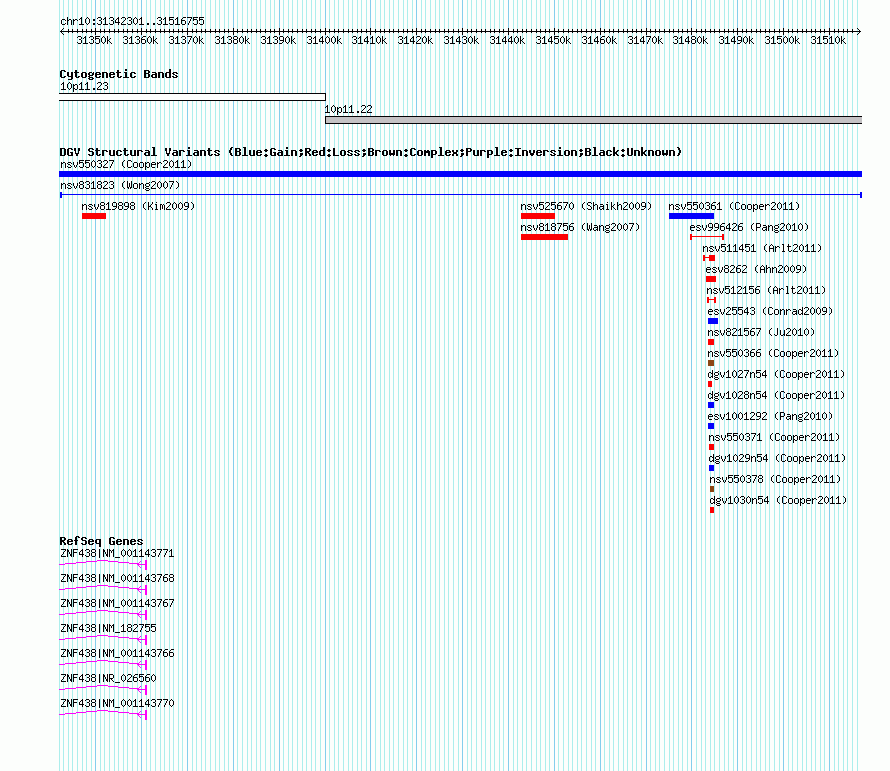890x771 pixels.
Task: Click the blue bar of nsv550361 (Cooper2011)
Action: (691, 216)
